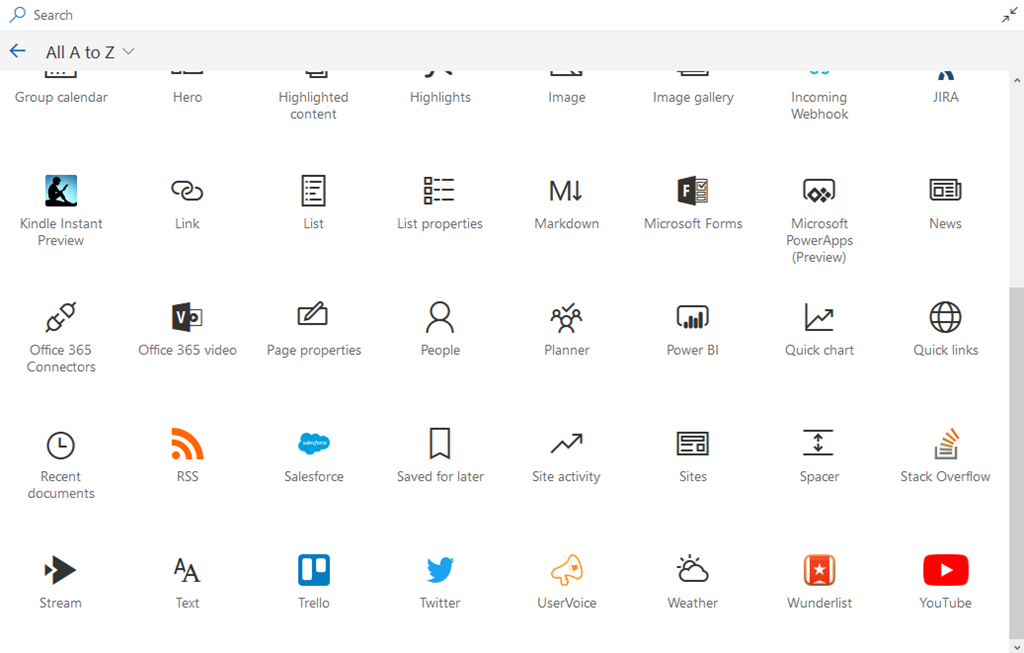The image size is (1024, 653).
Task: Add the Weather web part
Action: (x=693, y=571)
